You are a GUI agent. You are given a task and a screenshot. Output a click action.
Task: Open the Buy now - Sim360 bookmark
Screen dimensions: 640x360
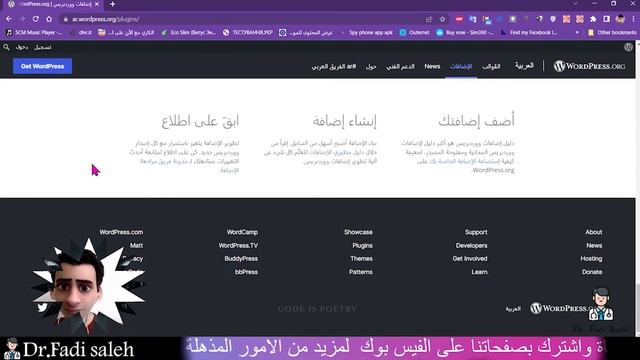[x=465, y=32]
